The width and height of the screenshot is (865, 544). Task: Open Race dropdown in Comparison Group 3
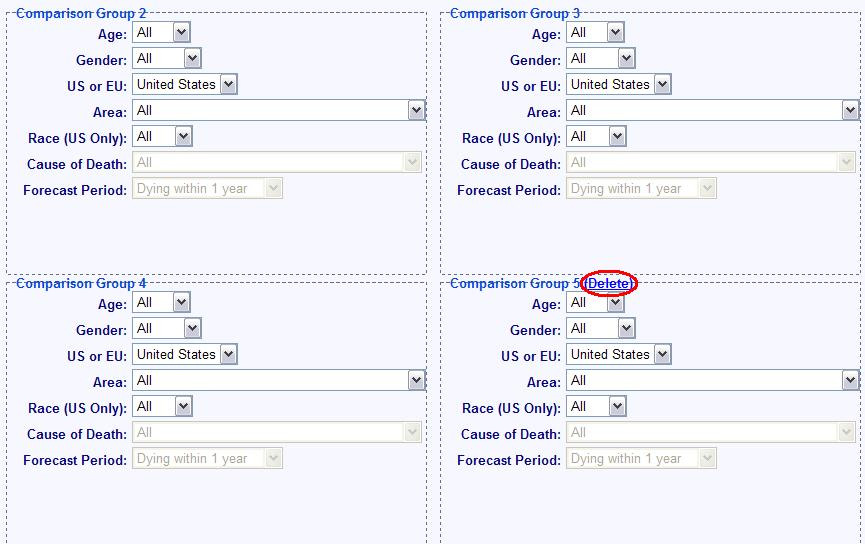click(596, 137)
